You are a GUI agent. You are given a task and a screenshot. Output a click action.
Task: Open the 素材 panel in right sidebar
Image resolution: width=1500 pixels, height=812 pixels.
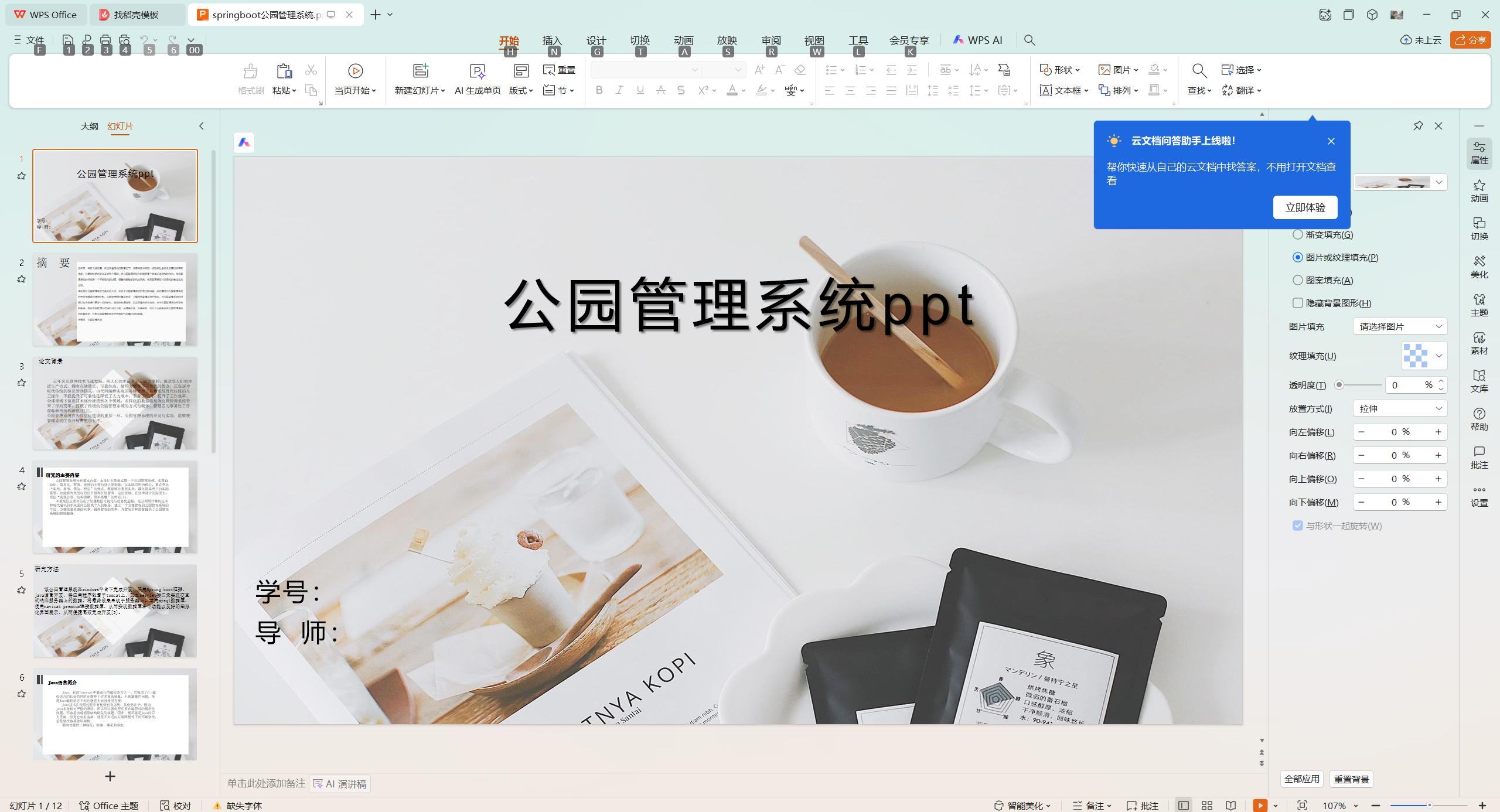click(x=1479, y=343)
